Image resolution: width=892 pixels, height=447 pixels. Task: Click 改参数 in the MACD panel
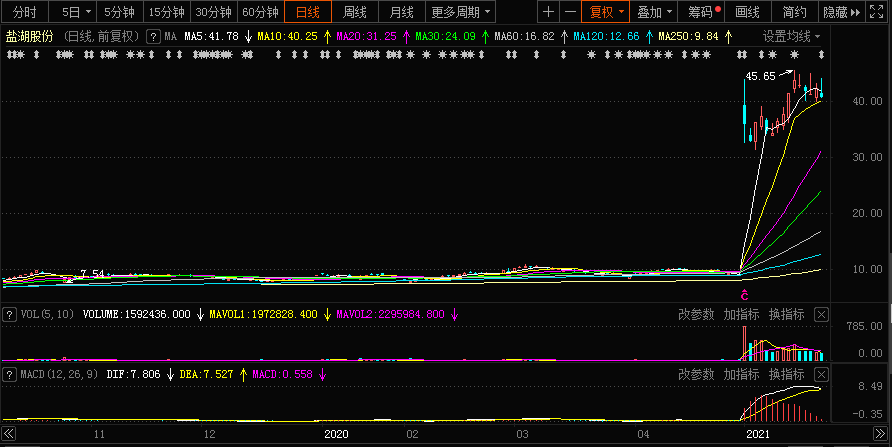coord(696,374)
